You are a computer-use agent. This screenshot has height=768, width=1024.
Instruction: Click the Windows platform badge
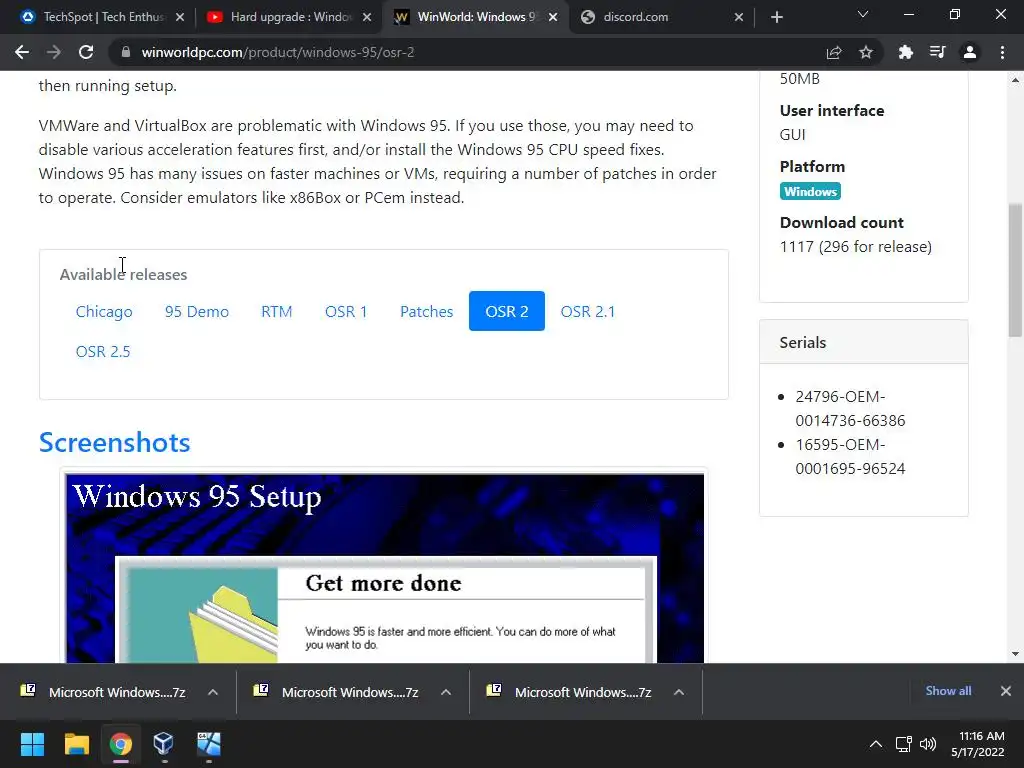point(810,191)
